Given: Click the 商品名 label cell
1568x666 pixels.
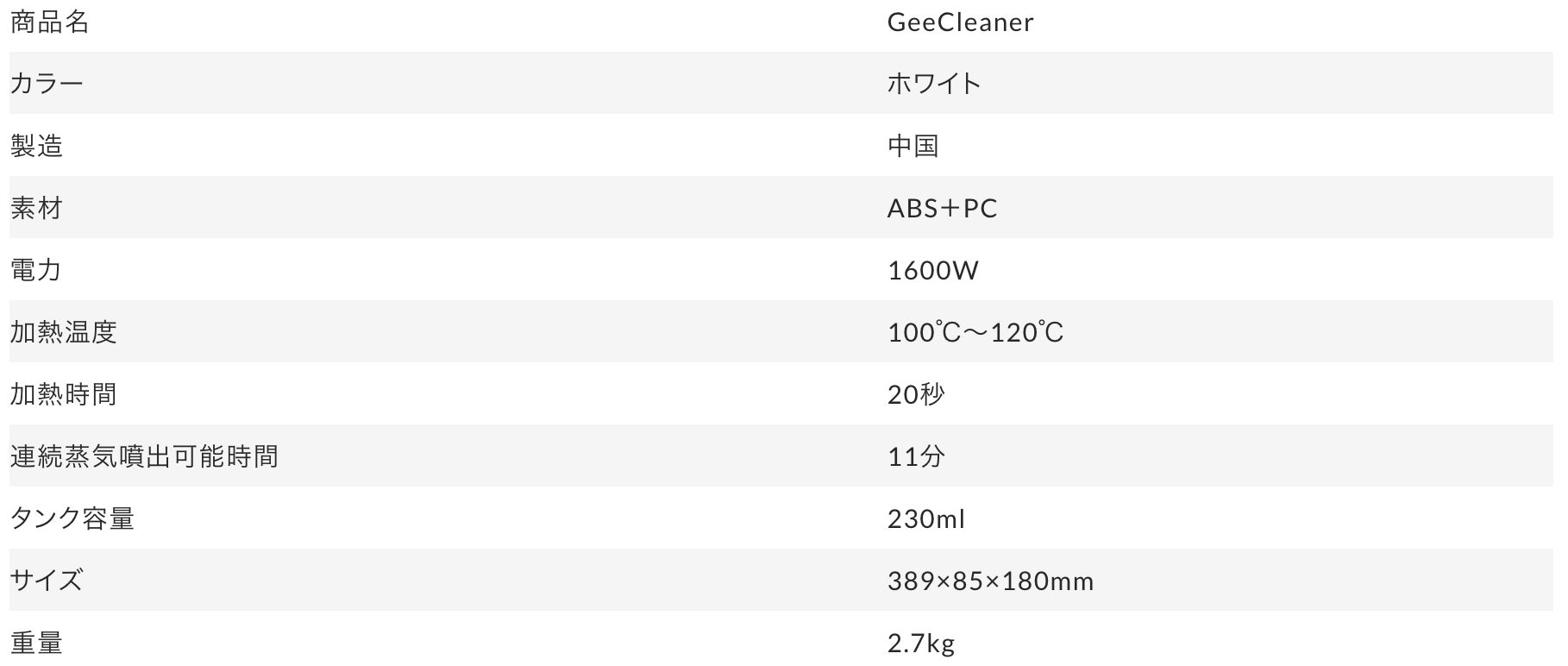Looking at the screenshot, I should tap(49, 22).
